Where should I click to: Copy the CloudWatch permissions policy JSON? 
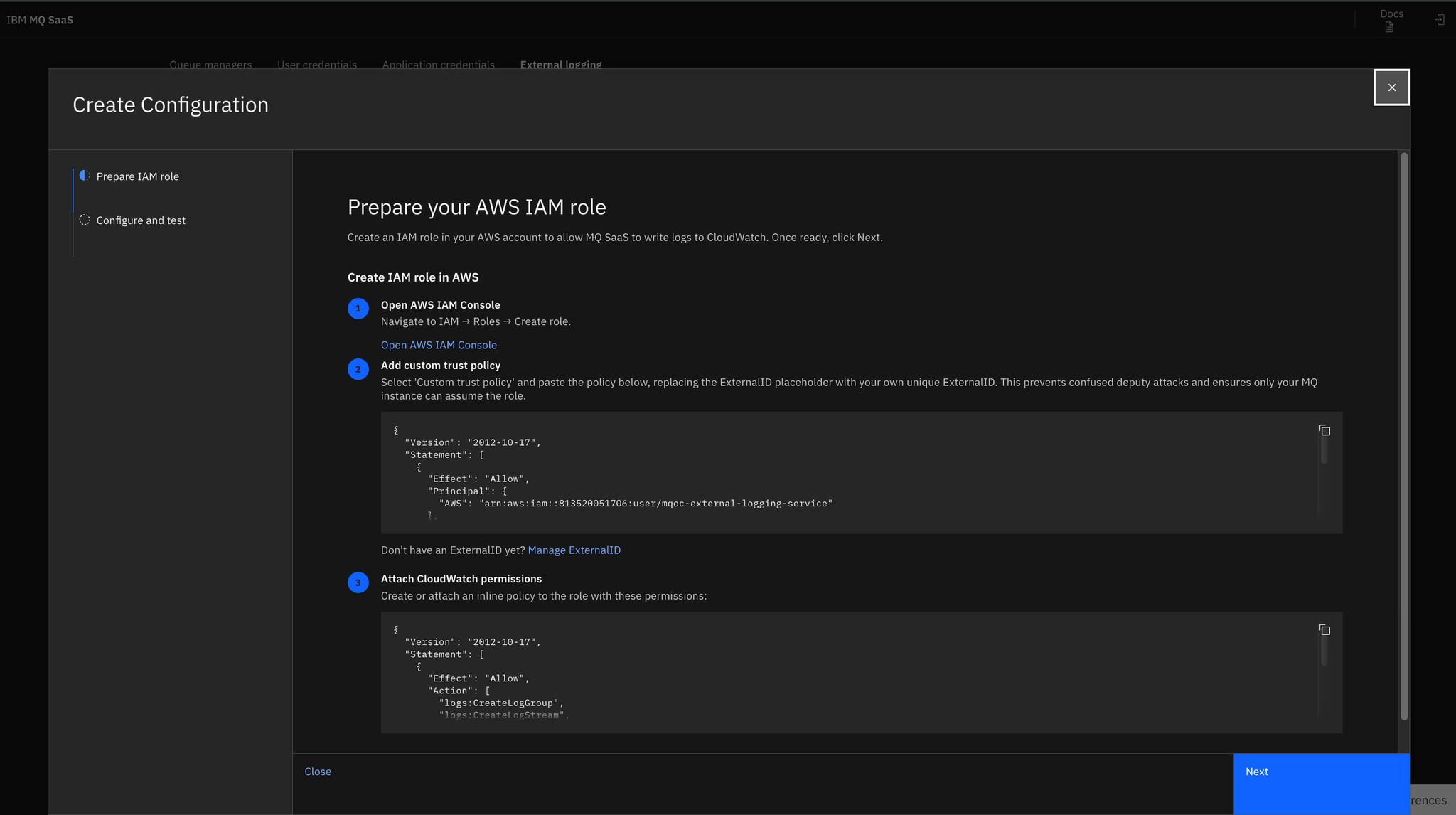click(x=1324, y=630)
